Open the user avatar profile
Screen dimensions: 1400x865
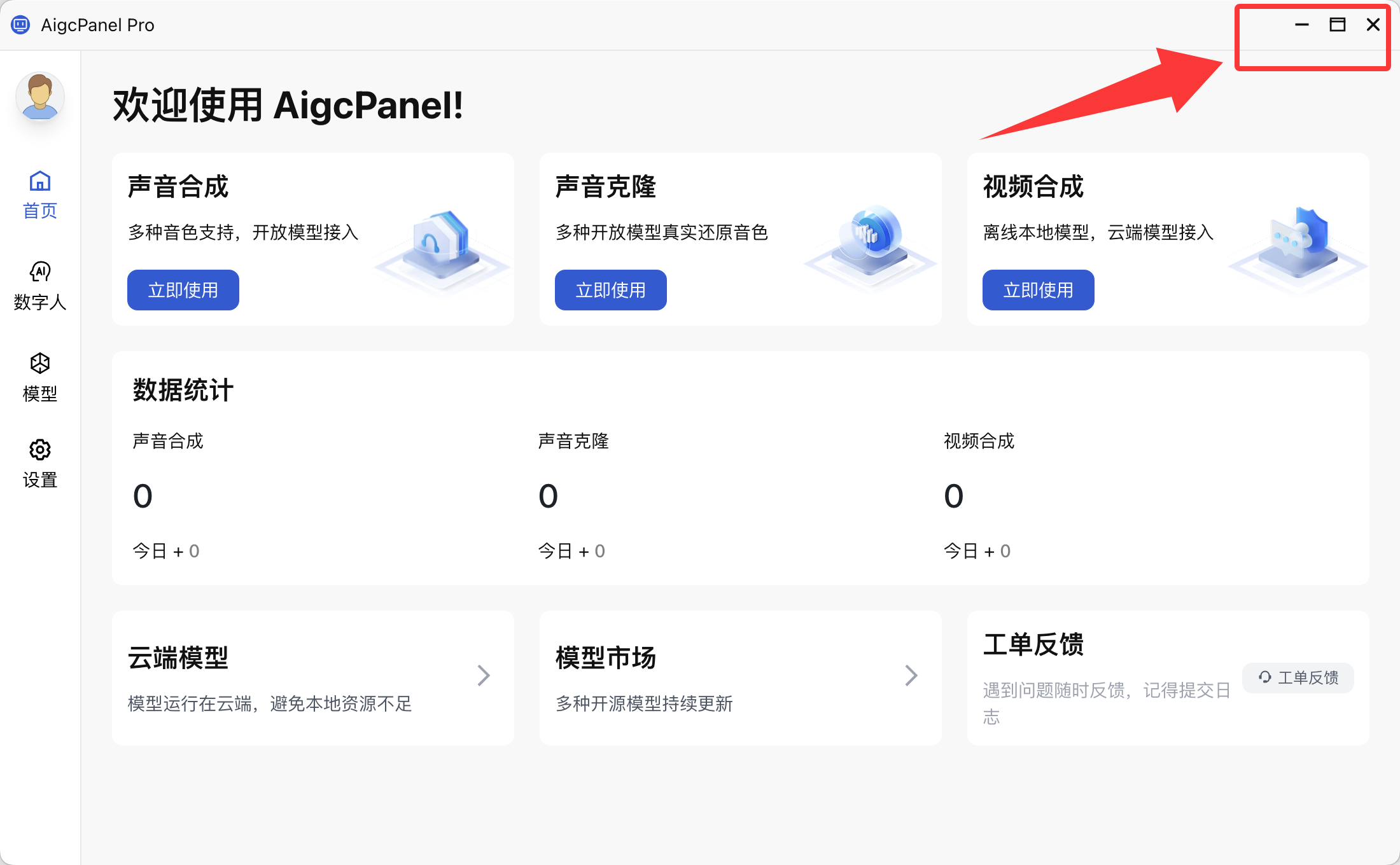tap(40, 97)
